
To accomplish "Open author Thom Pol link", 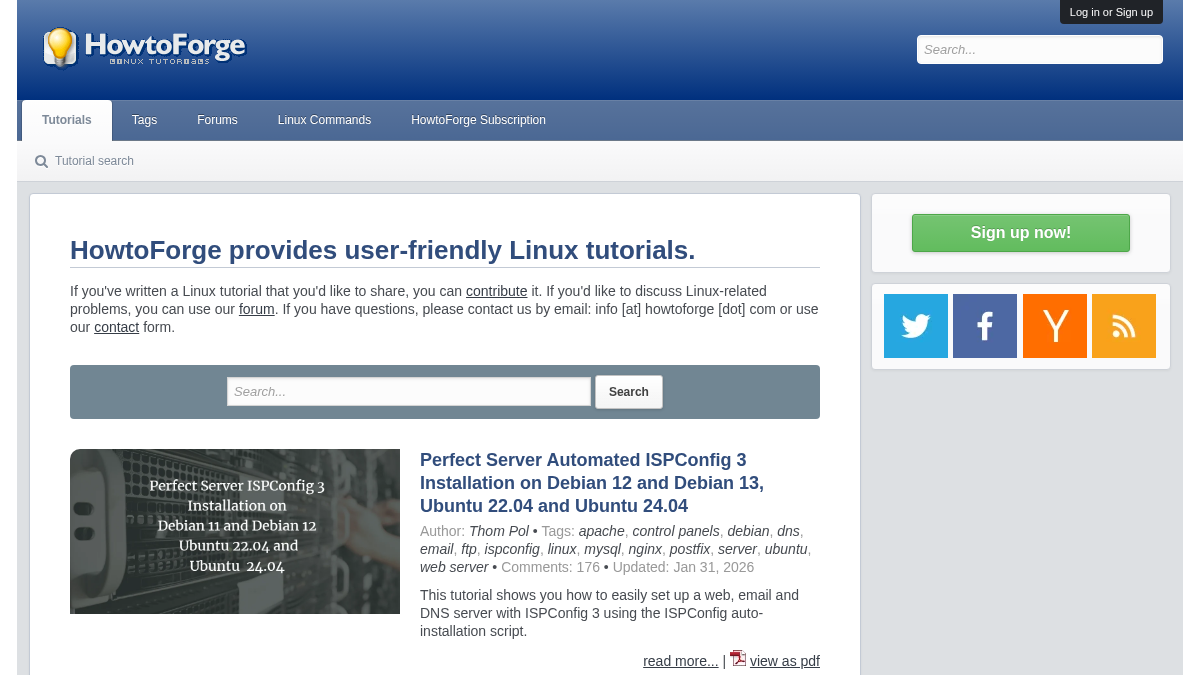I will pos(499,531).
